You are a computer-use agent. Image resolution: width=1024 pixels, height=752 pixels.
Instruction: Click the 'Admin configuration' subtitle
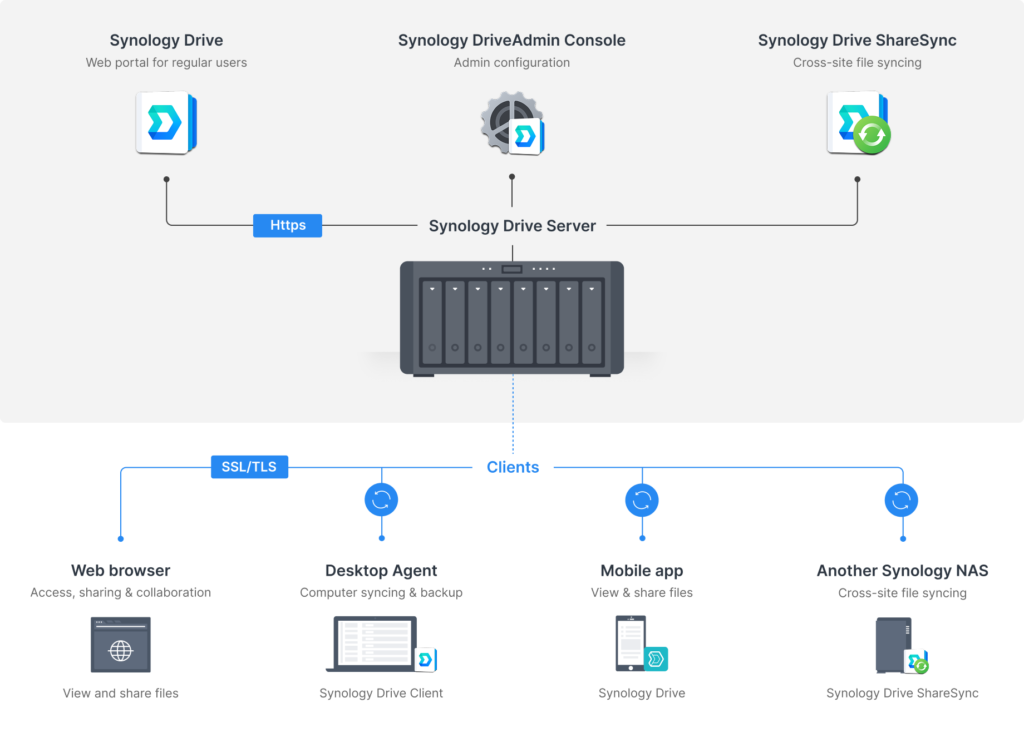512,63
